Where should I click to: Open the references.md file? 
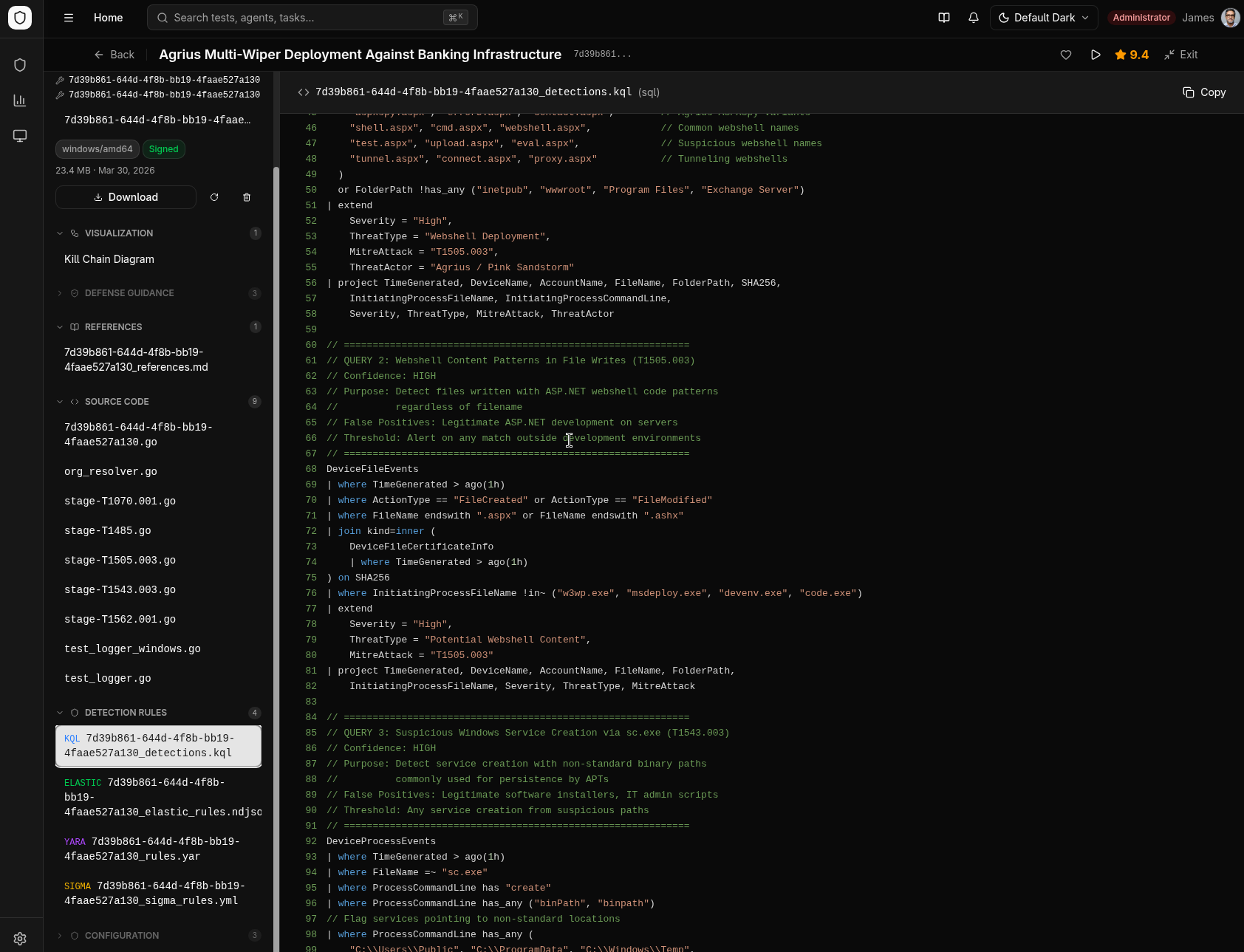coord(158,360)
